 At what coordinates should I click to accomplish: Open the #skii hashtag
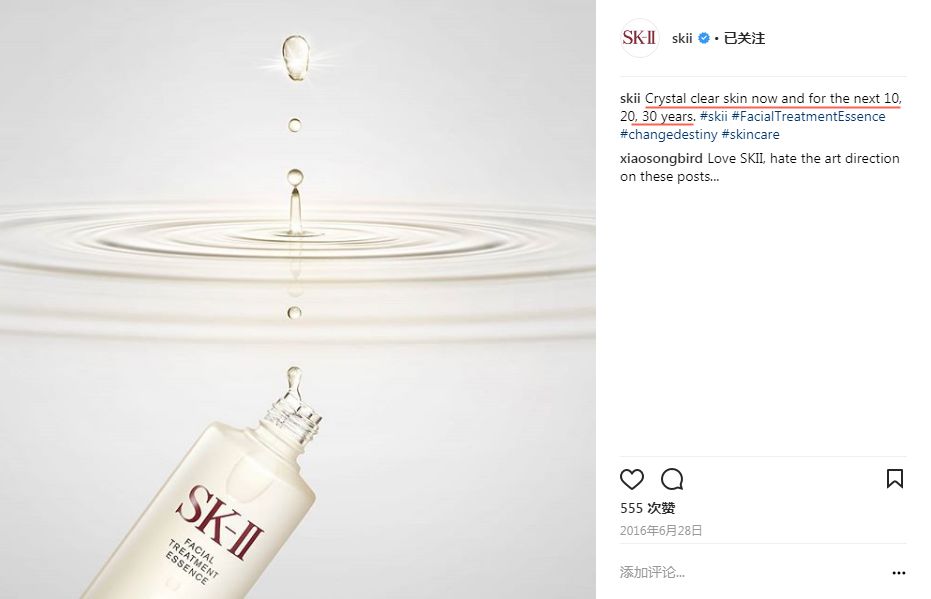713,116
